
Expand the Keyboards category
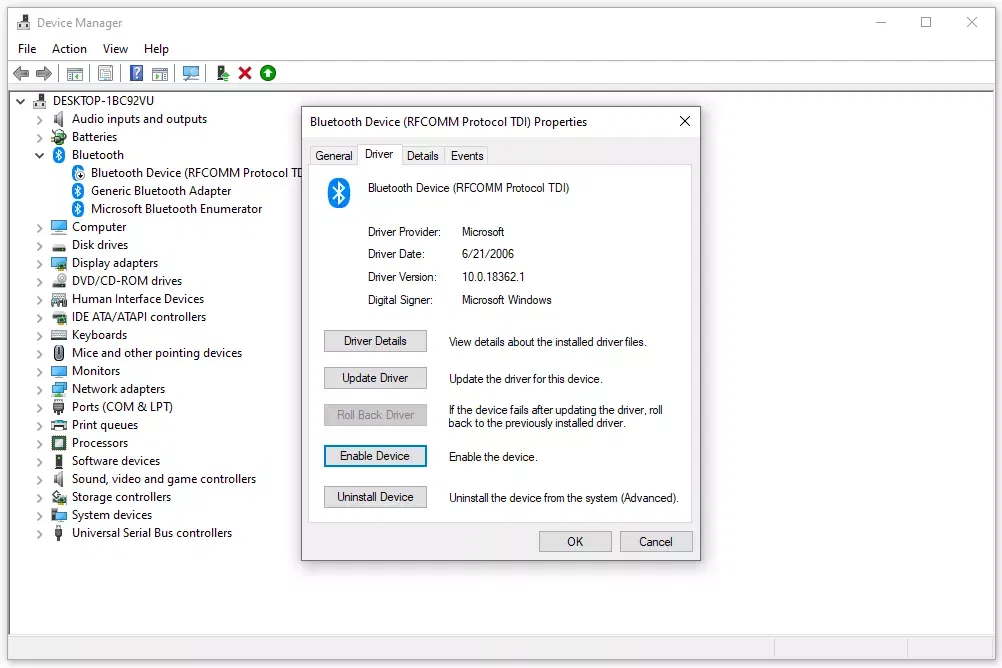point(40,336)
